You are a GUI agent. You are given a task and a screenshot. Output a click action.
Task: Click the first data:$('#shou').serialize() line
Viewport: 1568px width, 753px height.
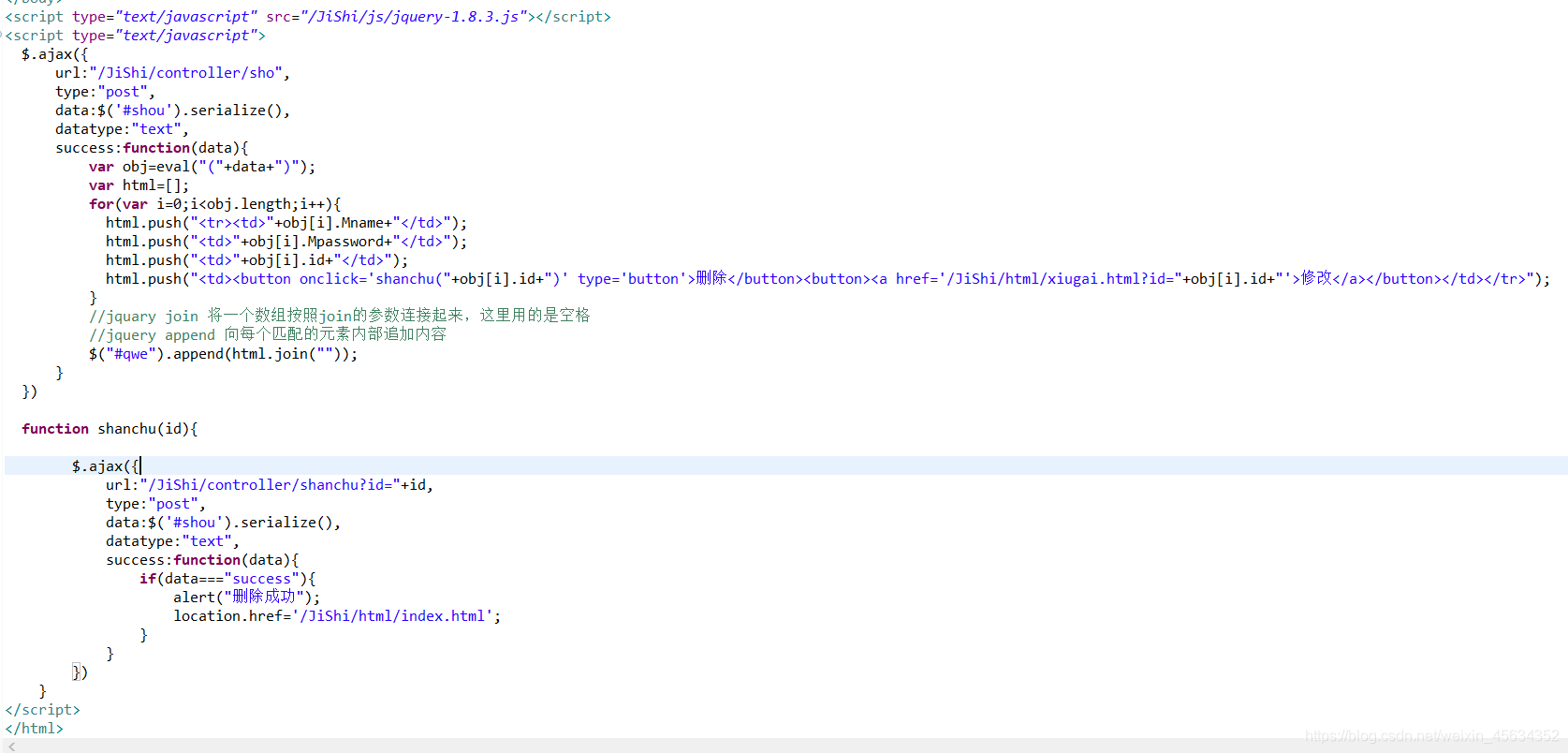click(173, 111)
